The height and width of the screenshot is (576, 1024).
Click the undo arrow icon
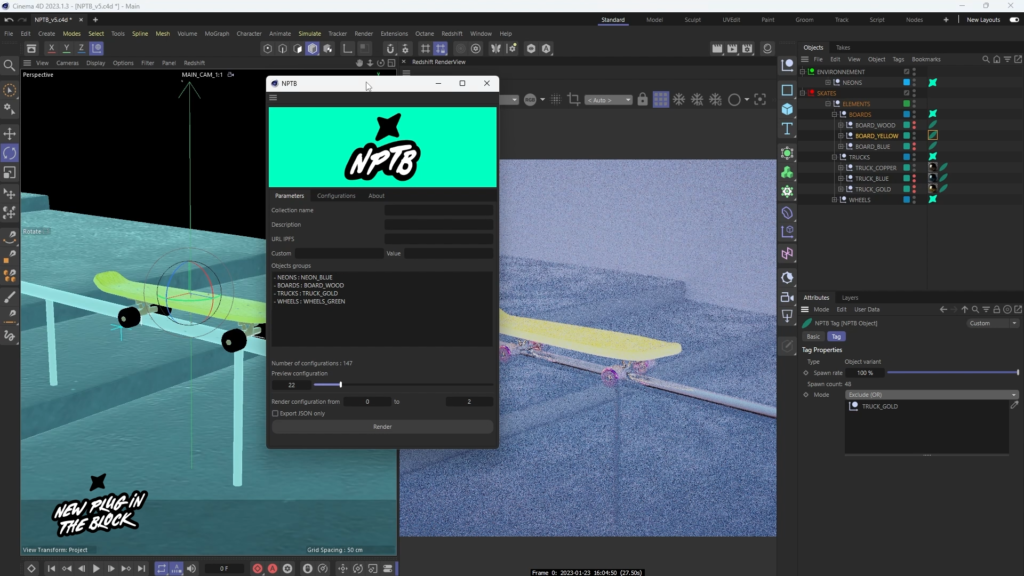tap(8, 20)
